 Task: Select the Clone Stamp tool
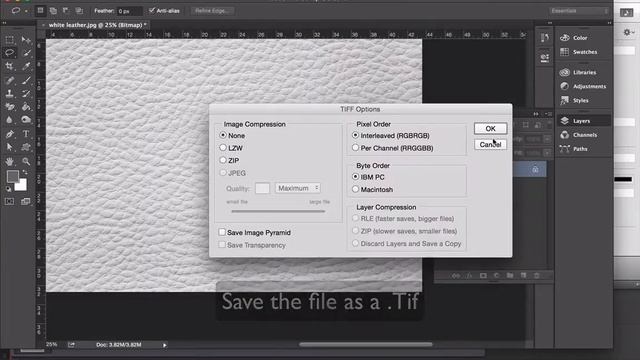9,93
